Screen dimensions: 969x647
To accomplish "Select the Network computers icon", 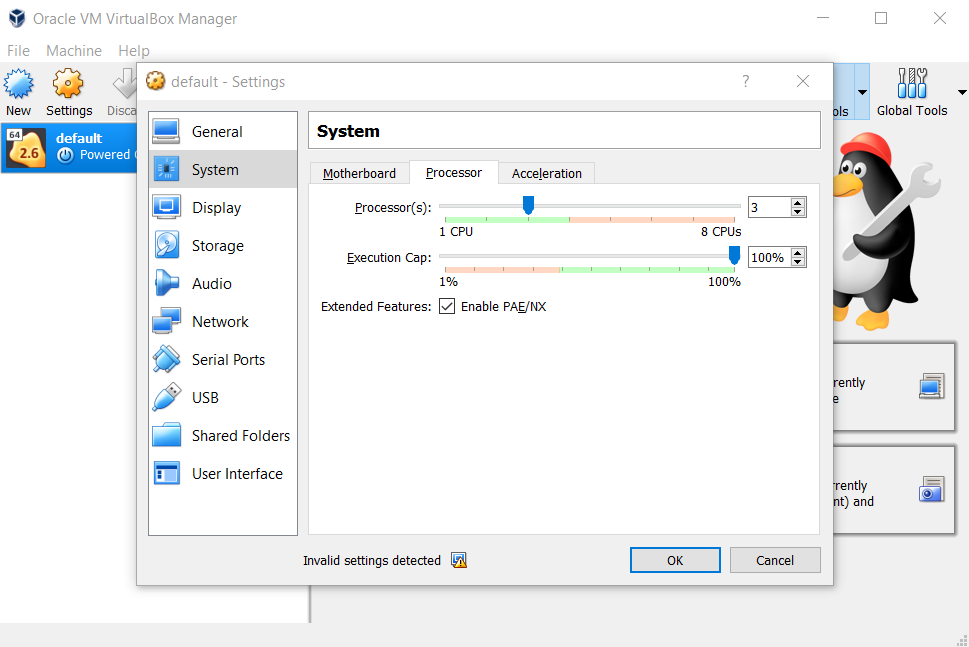I will tap(166, 321).
